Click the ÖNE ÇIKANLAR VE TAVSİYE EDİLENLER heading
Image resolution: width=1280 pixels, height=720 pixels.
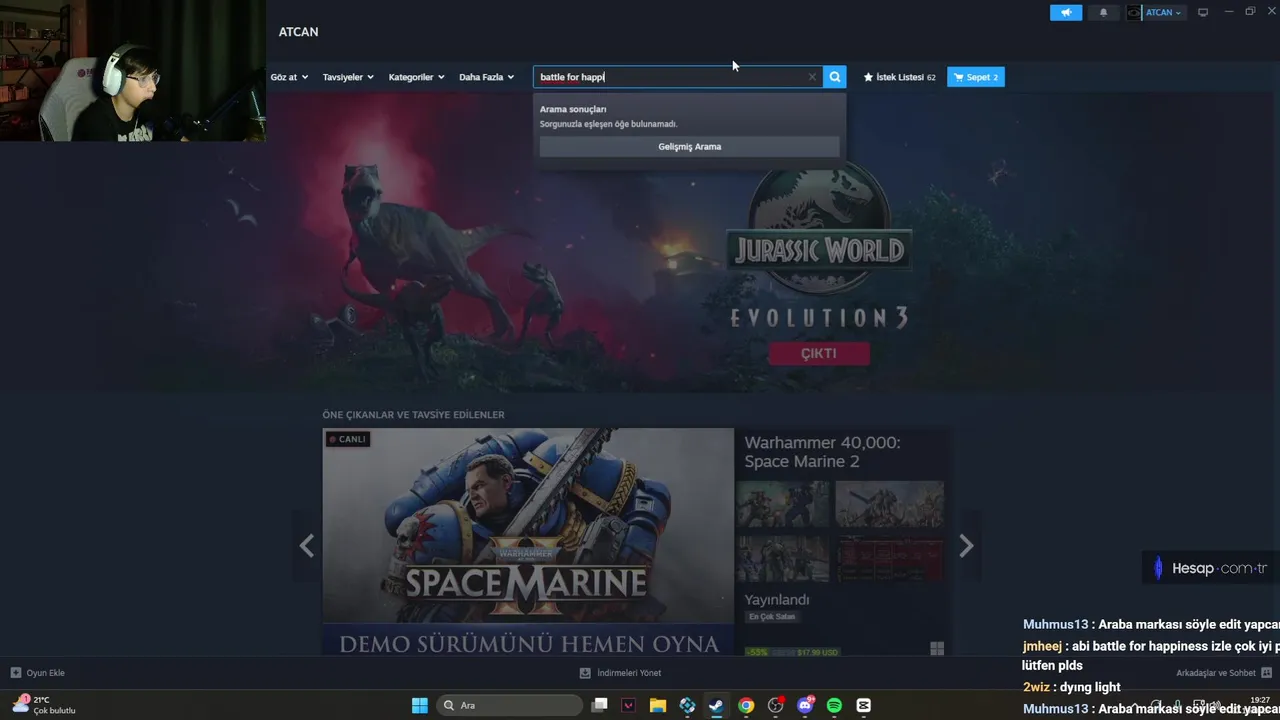413,414
